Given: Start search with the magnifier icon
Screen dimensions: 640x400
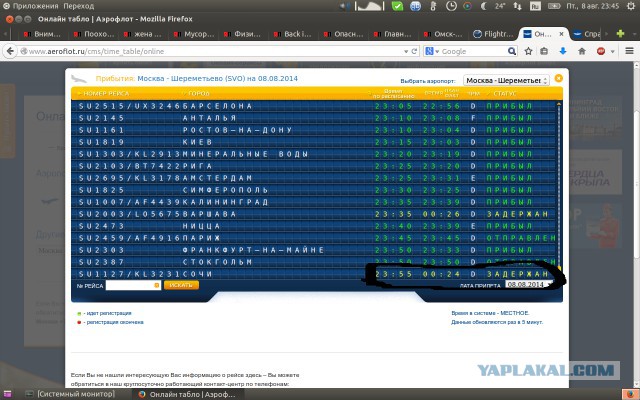Looking at the screenshot, I should tap(511, 51).
